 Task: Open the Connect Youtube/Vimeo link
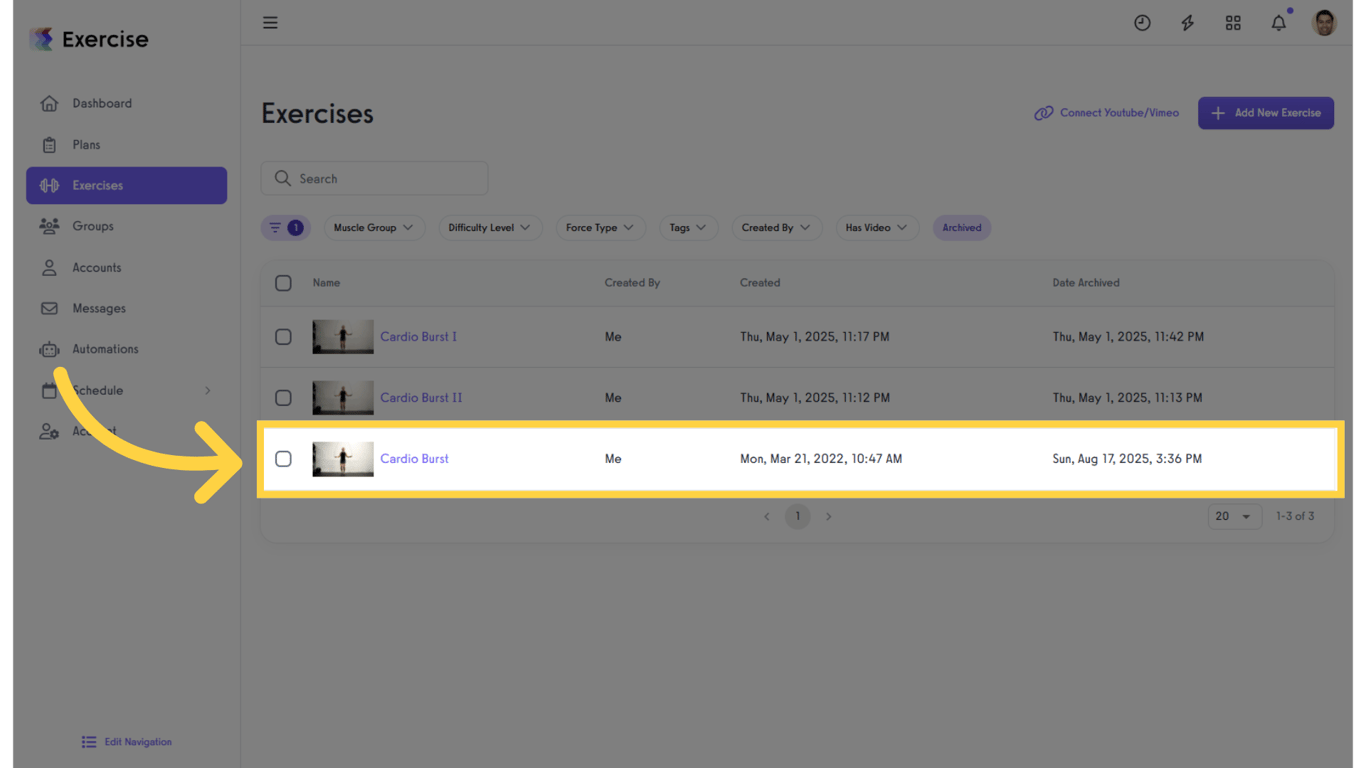pyautogui.click(x=1107, y=113)
